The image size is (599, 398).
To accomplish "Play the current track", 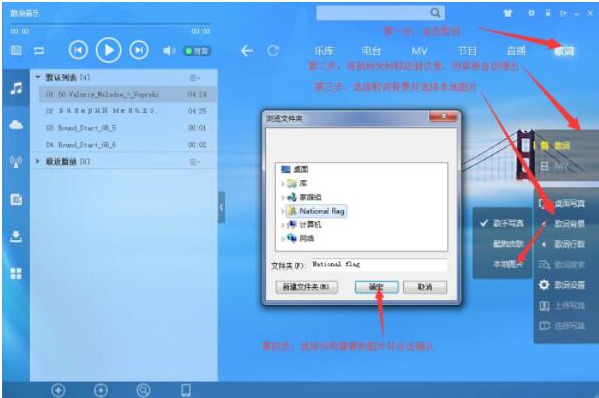I will coord(108,50).
